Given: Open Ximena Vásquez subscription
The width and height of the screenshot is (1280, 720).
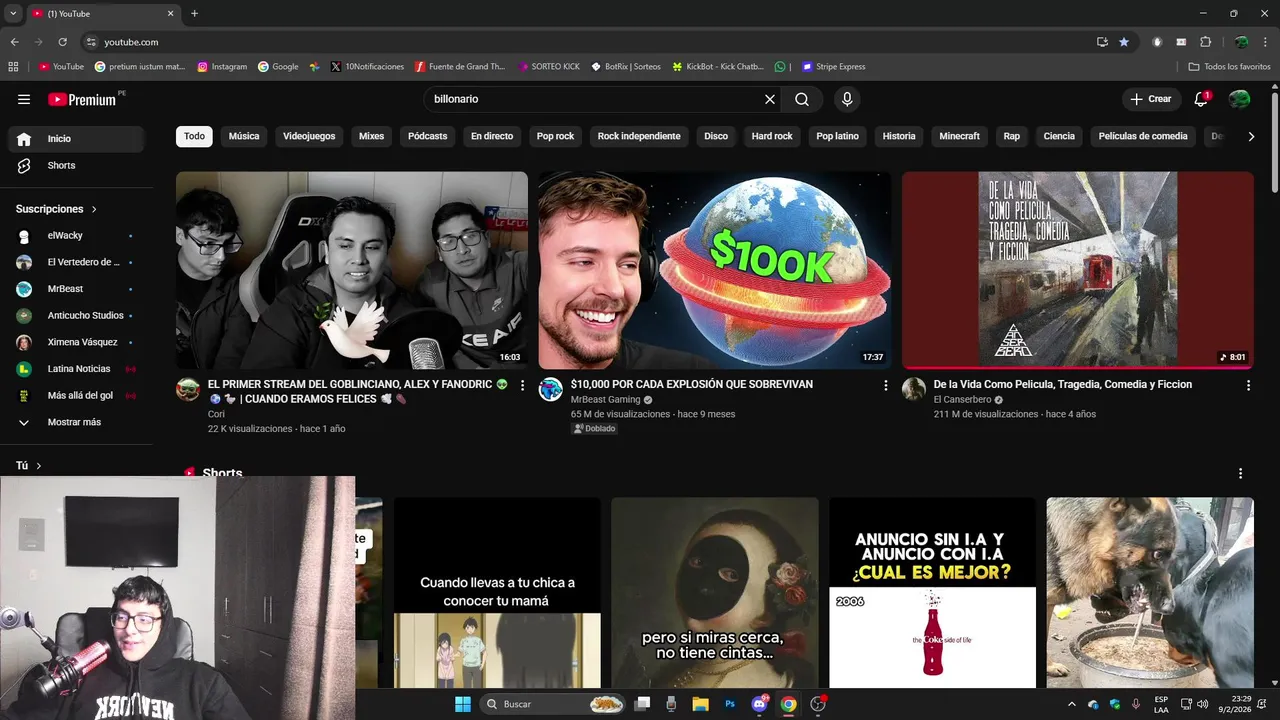Looking at the screenshot, I should click(76, 342).
